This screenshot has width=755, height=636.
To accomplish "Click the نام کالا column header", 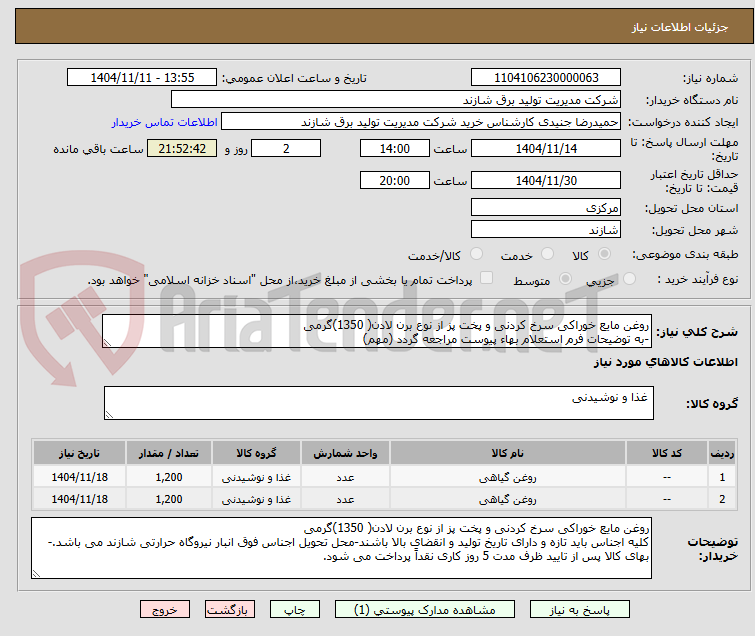I will 508,453.
